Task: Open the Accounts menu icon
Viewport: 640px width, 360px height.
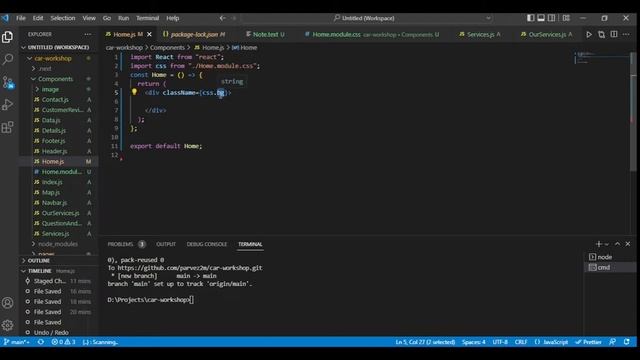Action: tap(7, 303)
